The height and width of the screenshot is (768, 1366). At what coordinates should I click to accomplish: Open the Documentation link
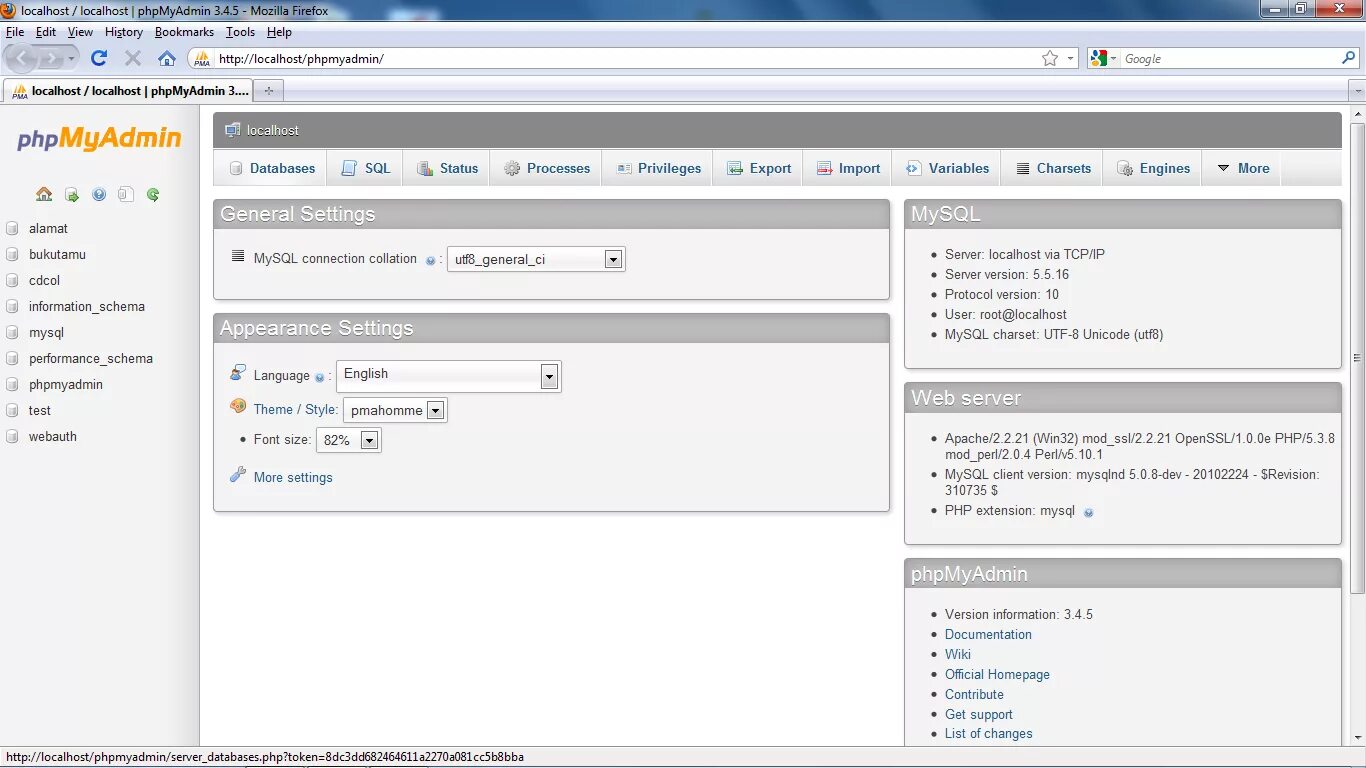click(988, 634)
